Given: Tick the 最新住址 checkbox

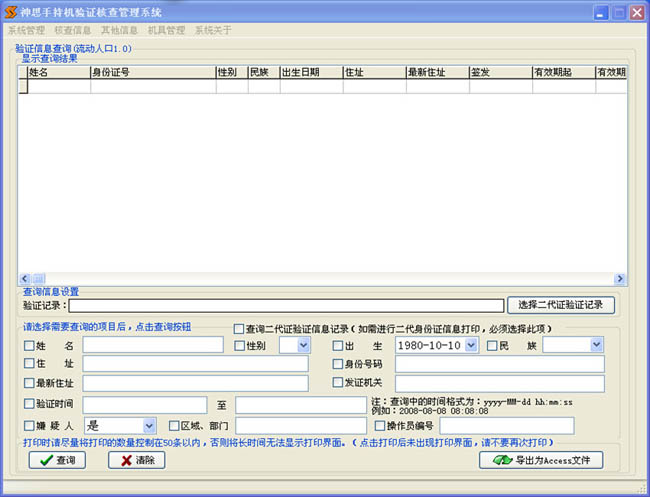Looking at the screenshot, I should [29, 383].
